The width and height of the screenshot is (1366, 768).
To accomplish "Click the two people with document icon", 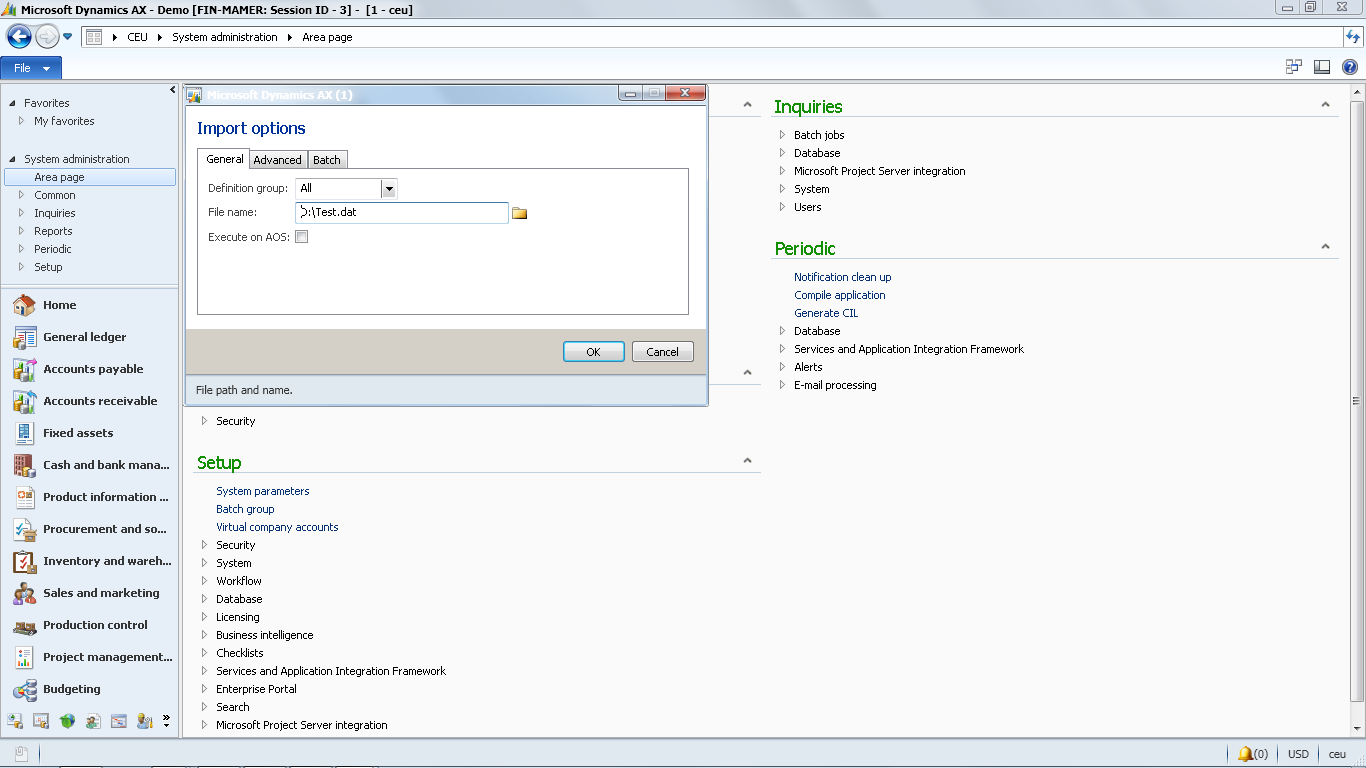I will tap(93, 720).
